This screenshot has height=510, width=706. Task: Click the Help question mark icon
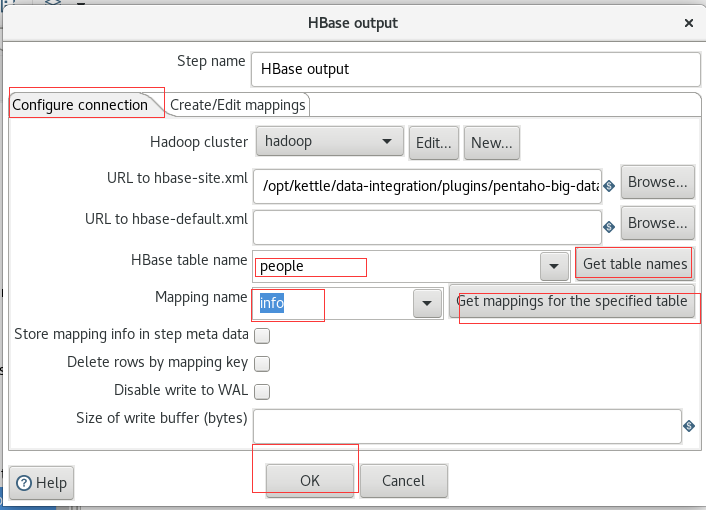pyautogui.click(x=24, y=483)
